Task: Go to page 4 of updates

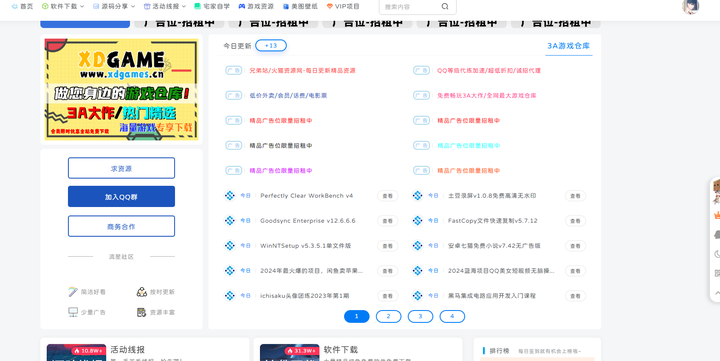Action: click(x=452, y=316)
